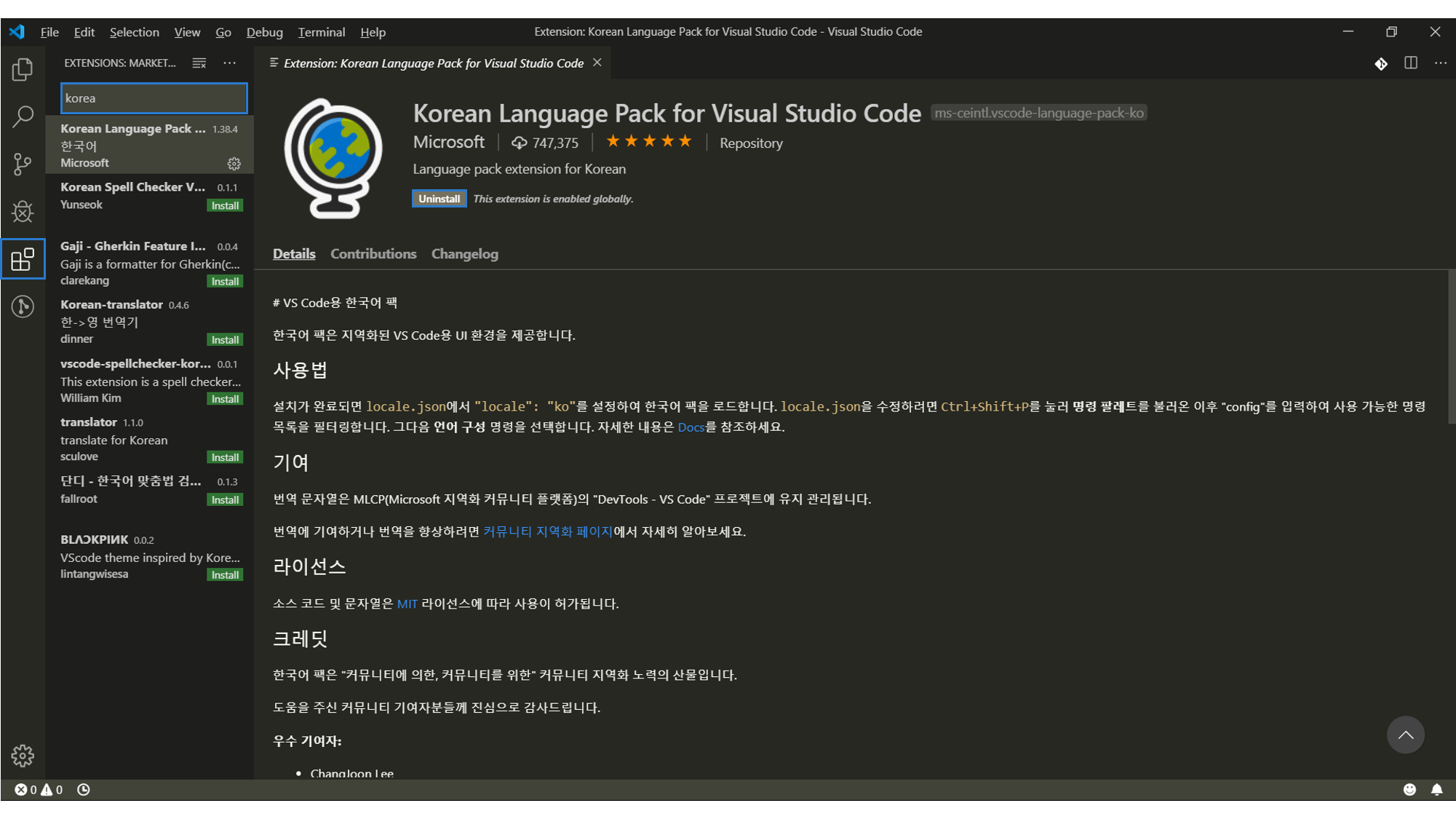This screenshot has width=1456, height=819.
Task: Install translator extension by sculove
Action: click(225, 457)
